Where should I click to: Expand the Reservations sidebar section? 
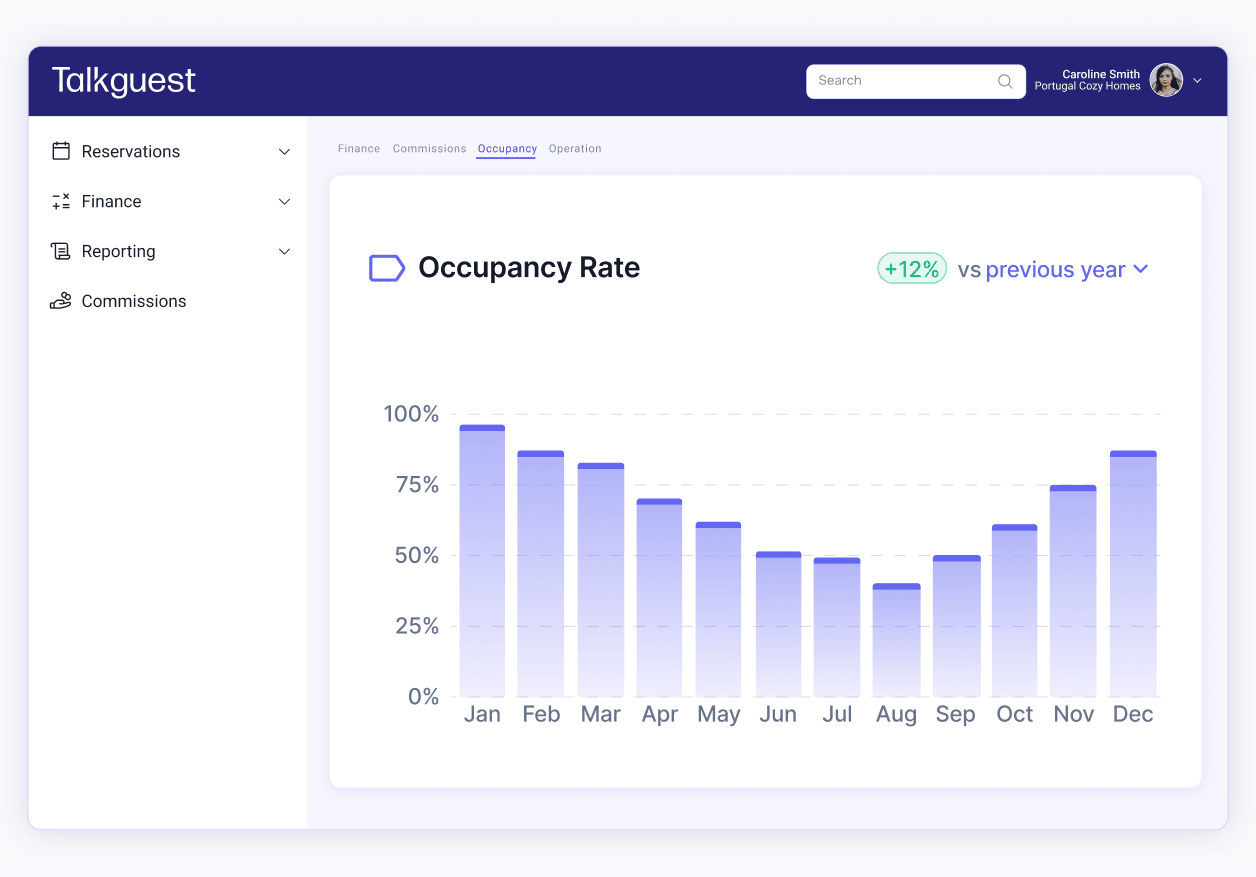tap(285, 151)
